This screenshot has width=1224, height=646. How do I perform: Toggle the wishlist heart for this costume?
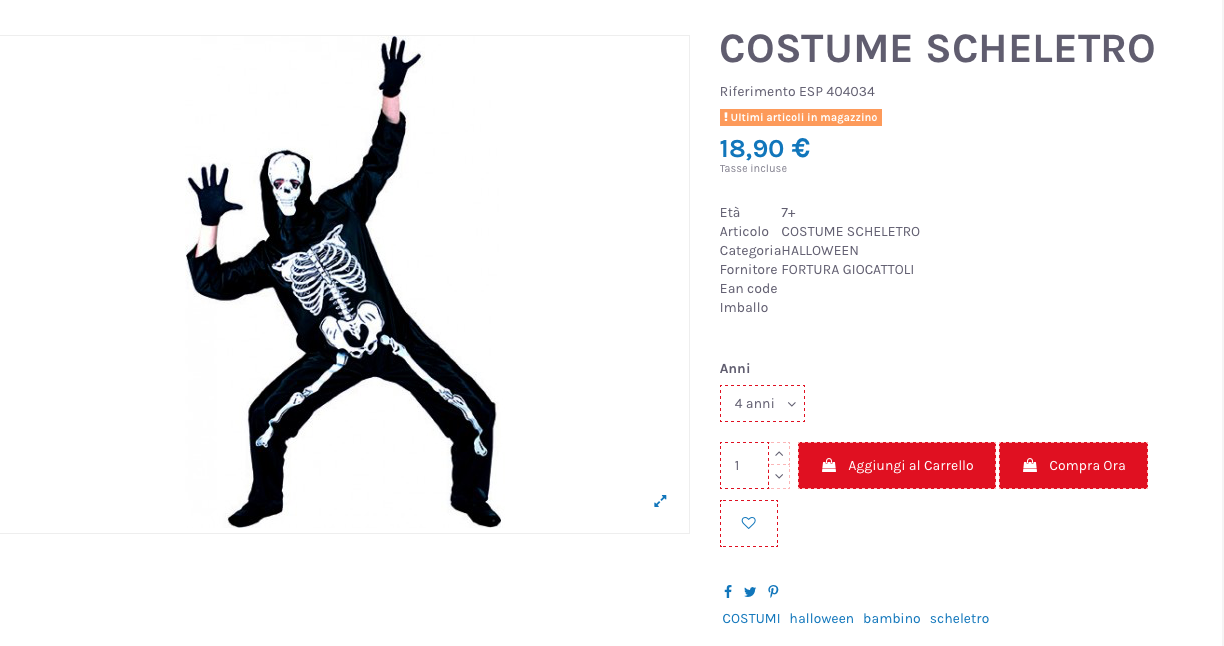(x=748, y=522)
